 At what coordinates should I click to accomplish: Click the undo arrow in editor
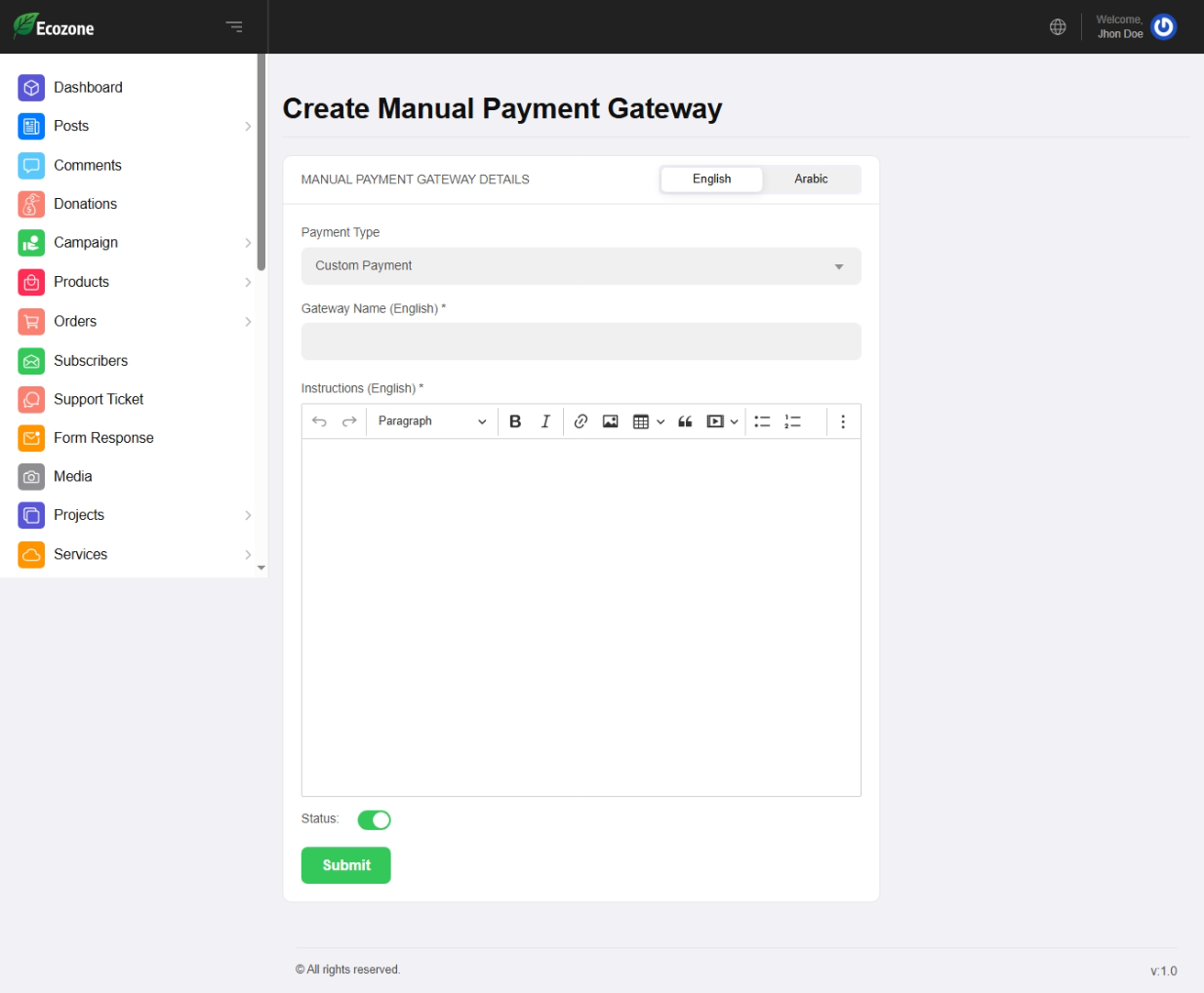click(x=319, y=421)
